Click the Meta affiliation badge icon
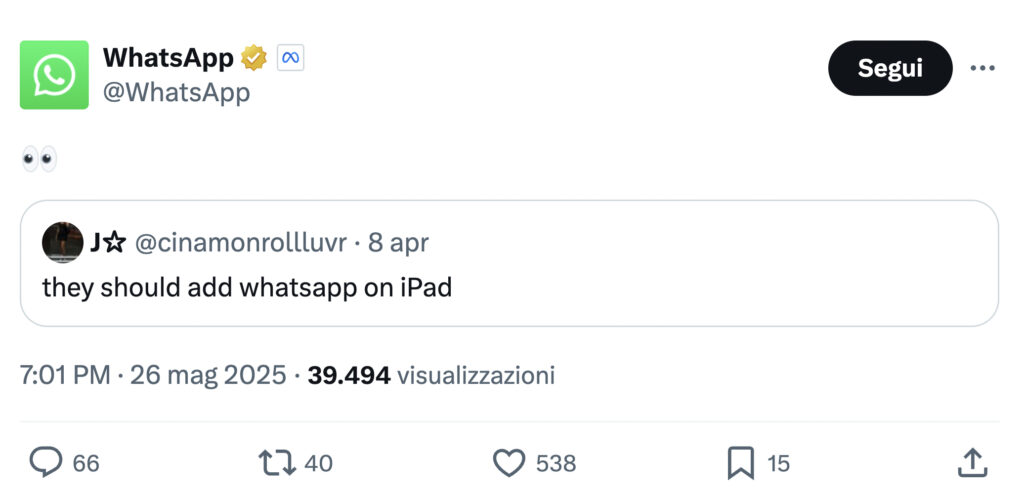The image size is (1024, 498). pos(290,58)
